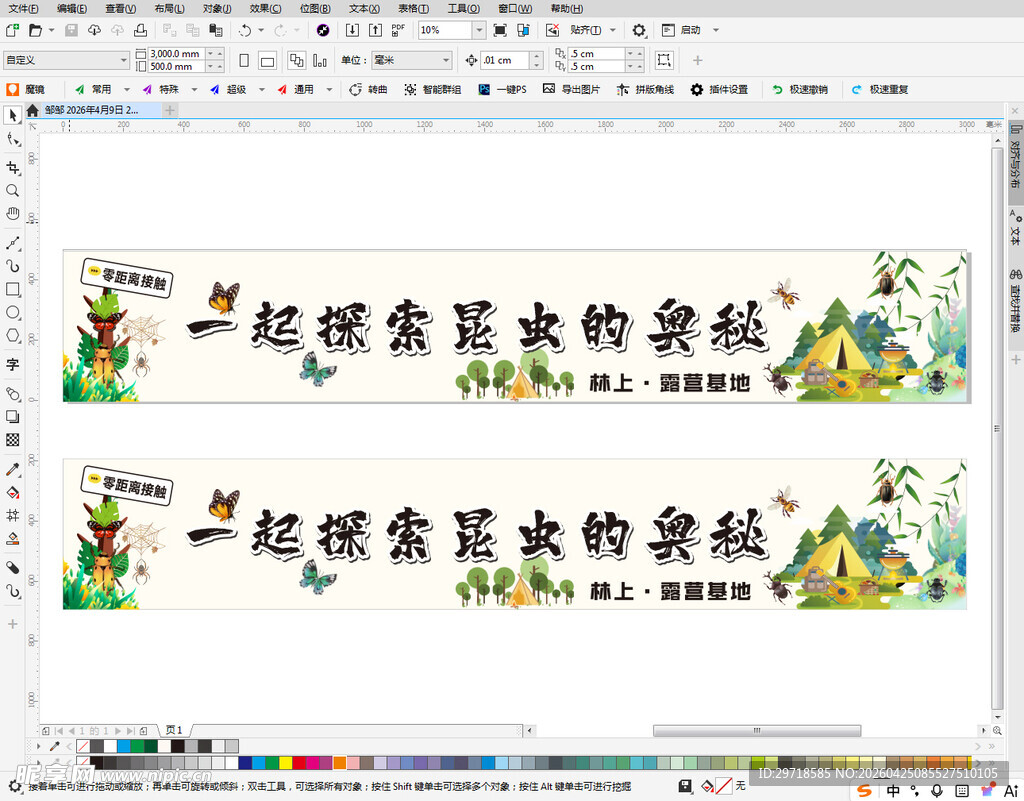Open the 位图 menu

click(x=315, y=8)
